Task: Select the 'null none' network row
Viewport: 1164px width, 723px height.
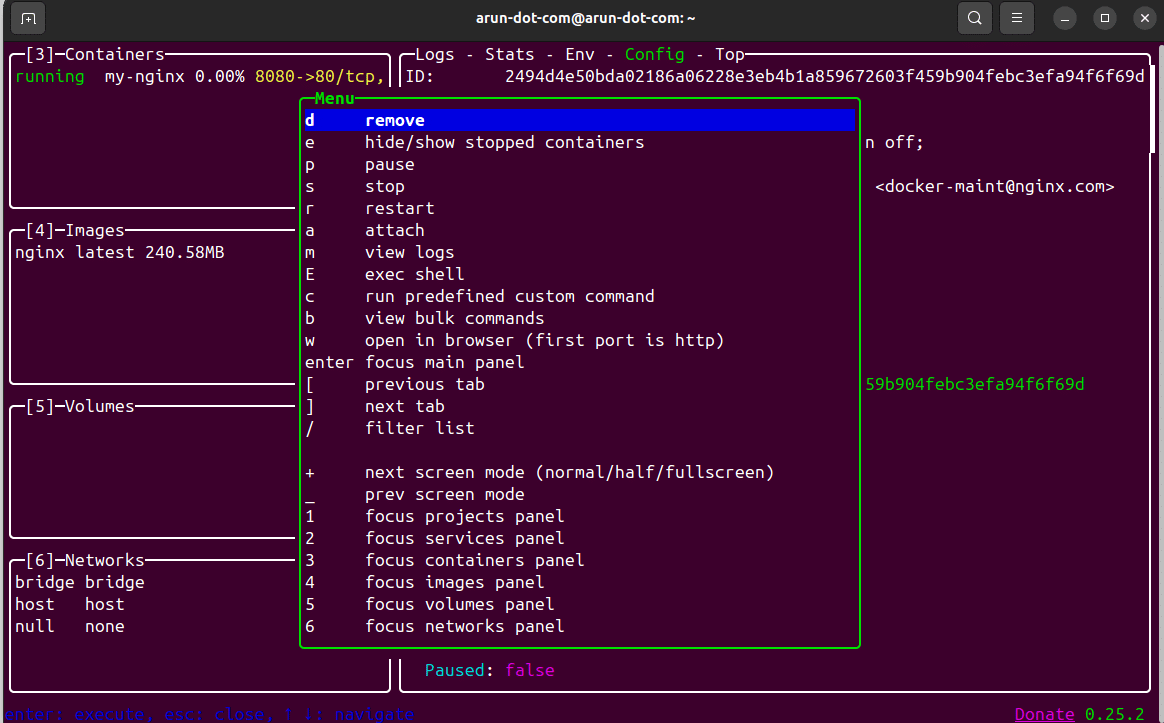Action: [70, 627]
